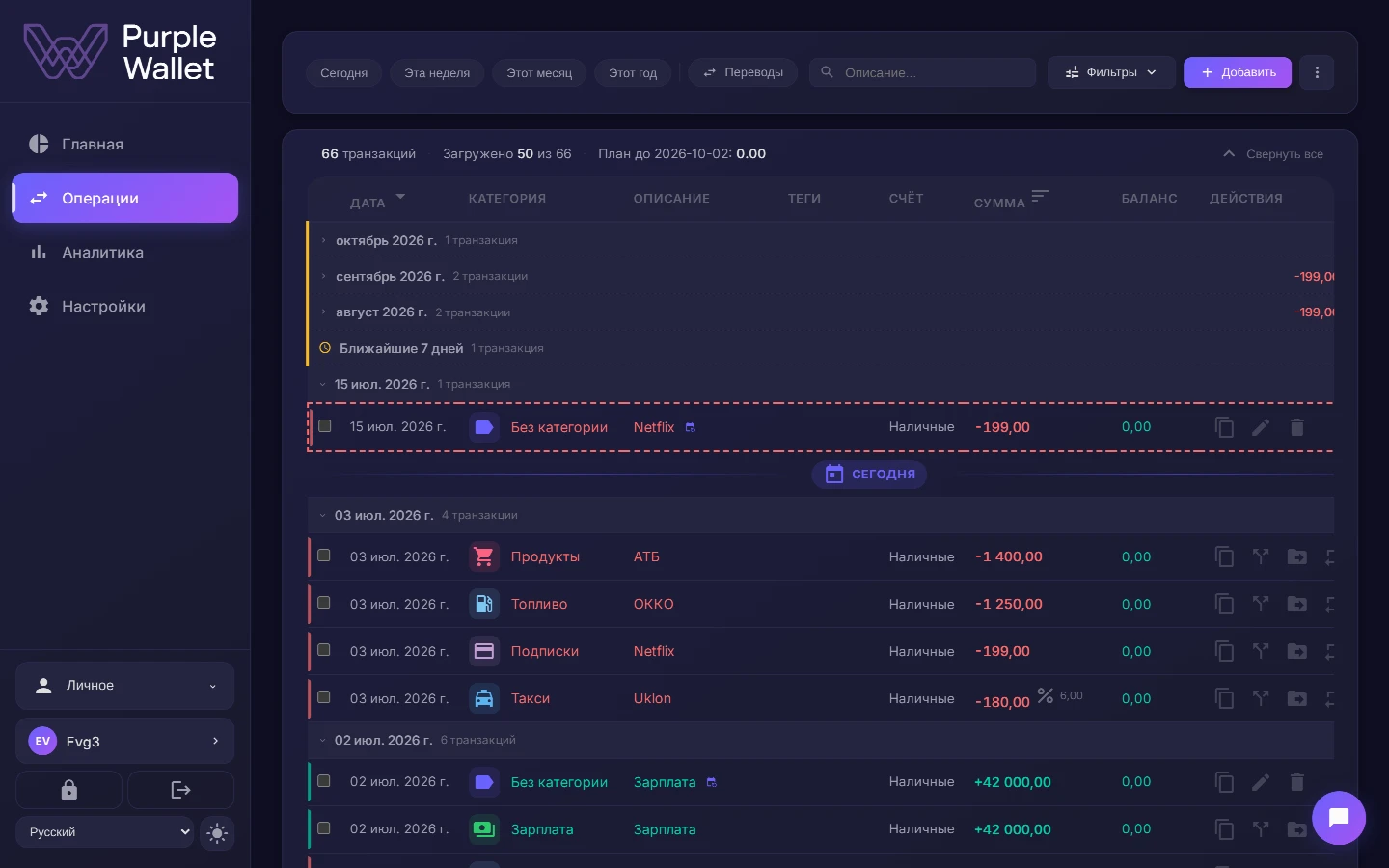Delete the Без категории Зарплата transaction
1389x868 pixels.
coord(1297,782)
